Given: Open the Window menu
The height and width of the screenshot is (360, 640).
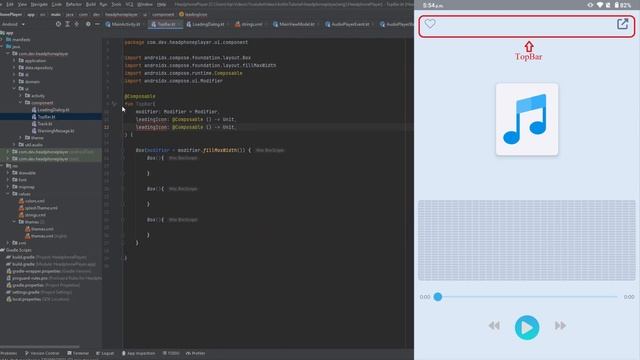Looking at the screenshot, I should pyautogui.click(x=144, y=4).
